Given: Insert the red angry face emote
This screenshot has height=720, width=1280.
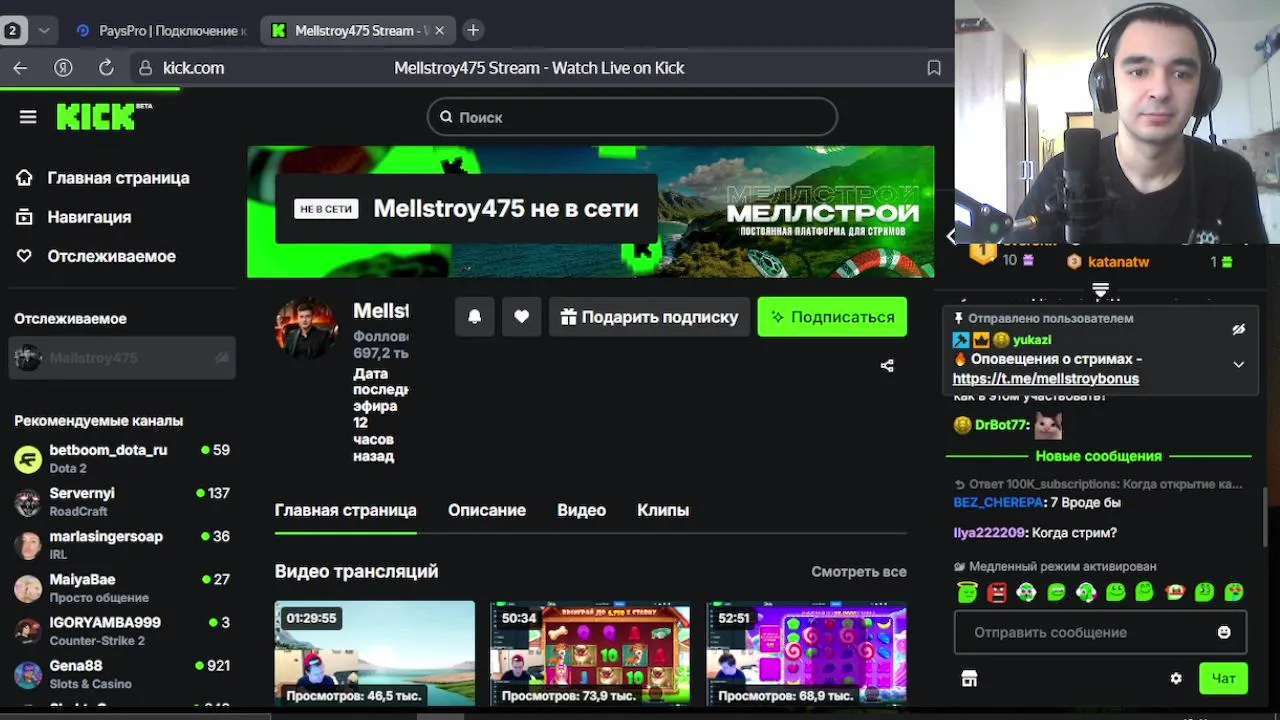Looking at the screenshot, I should pos(997,592).
